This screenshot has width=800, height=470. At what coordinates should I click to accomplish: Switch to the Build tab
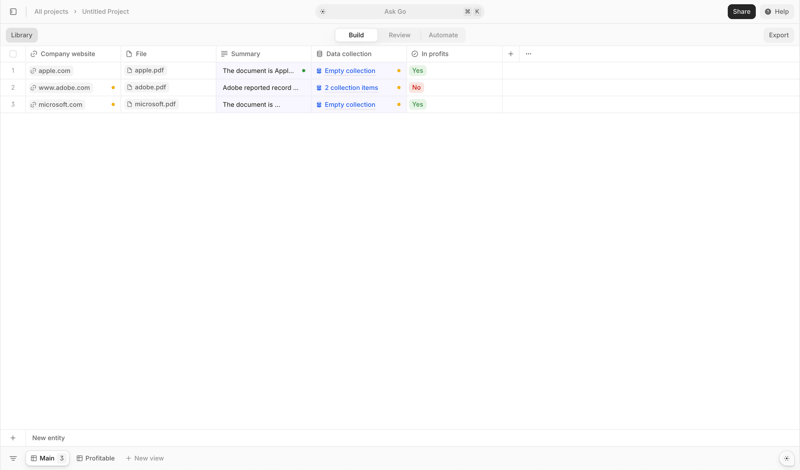356,35
